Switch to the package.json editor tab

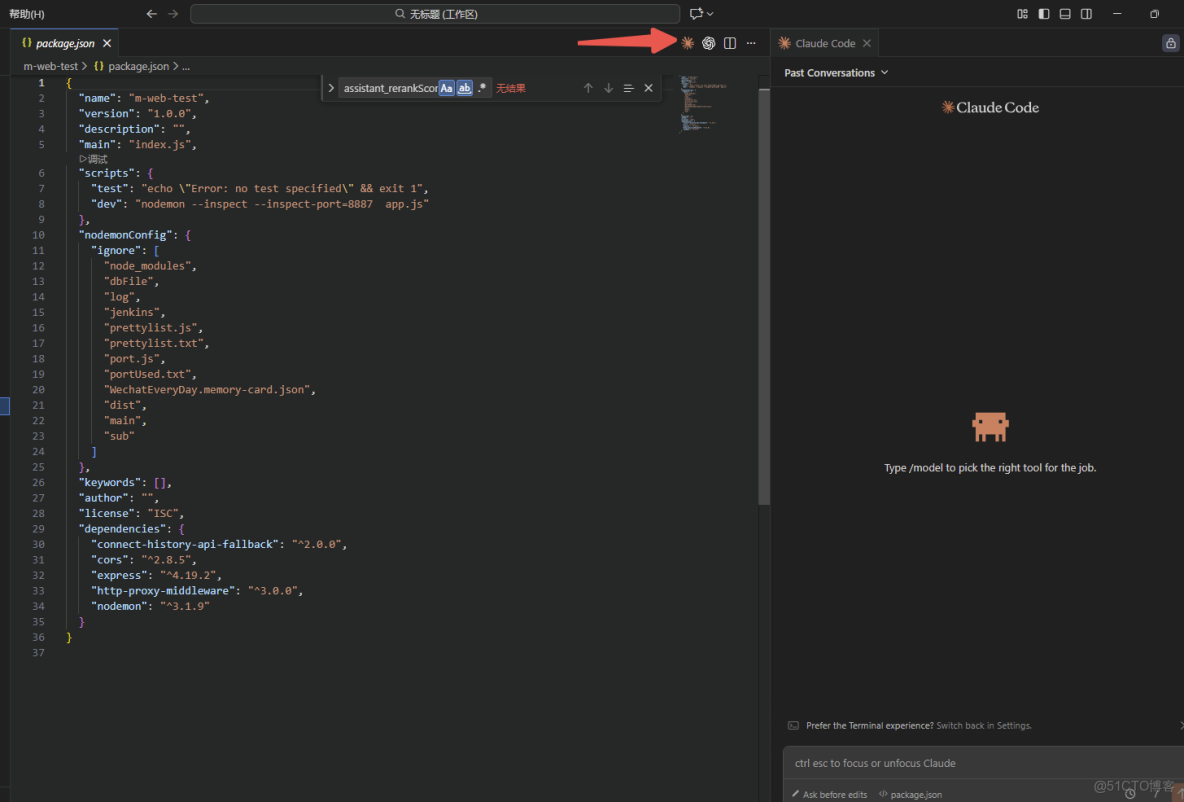[x=60, y=43]
